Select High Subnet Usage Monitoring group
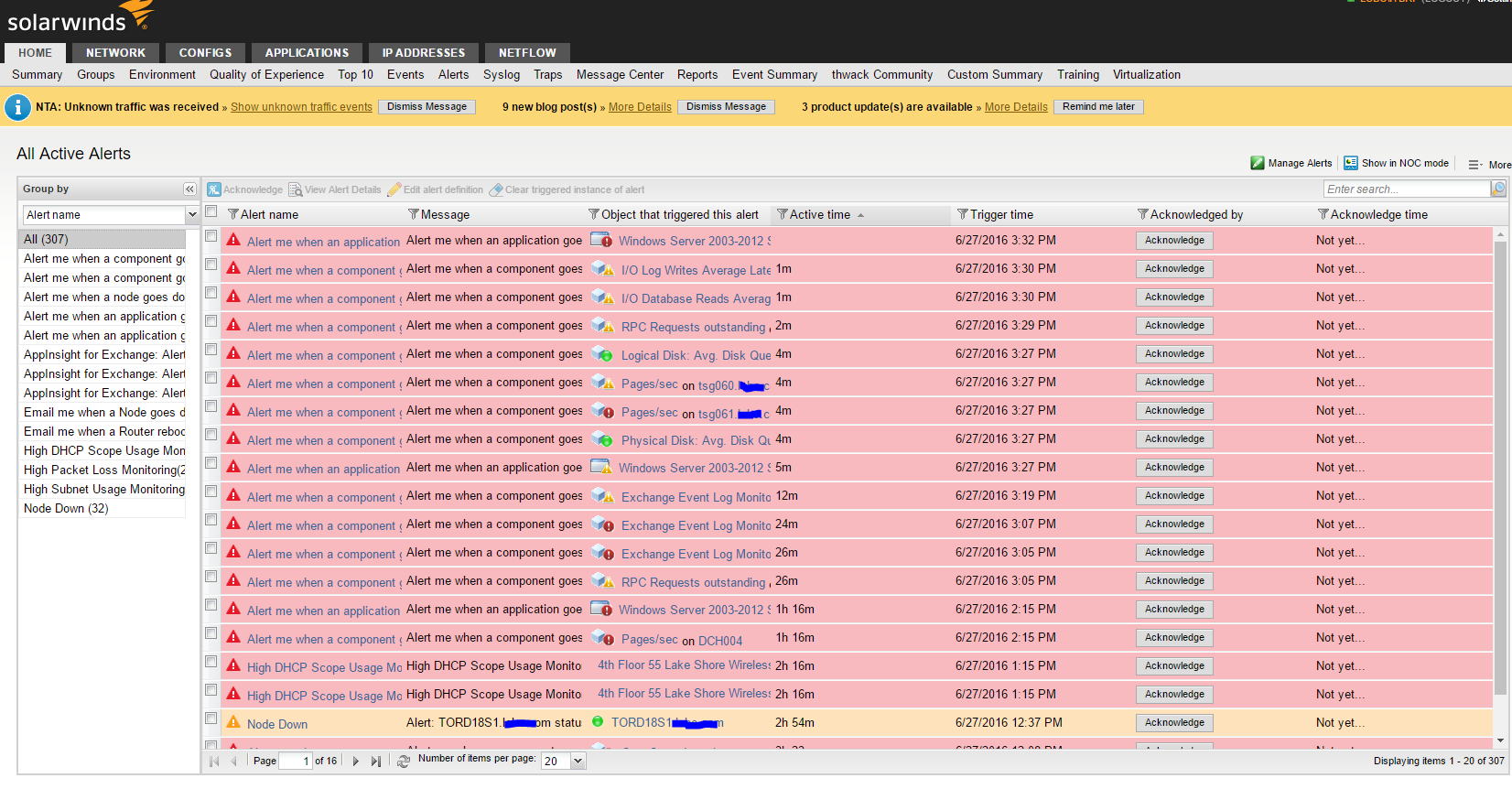1512x789 pixels. tap(103, 489)
